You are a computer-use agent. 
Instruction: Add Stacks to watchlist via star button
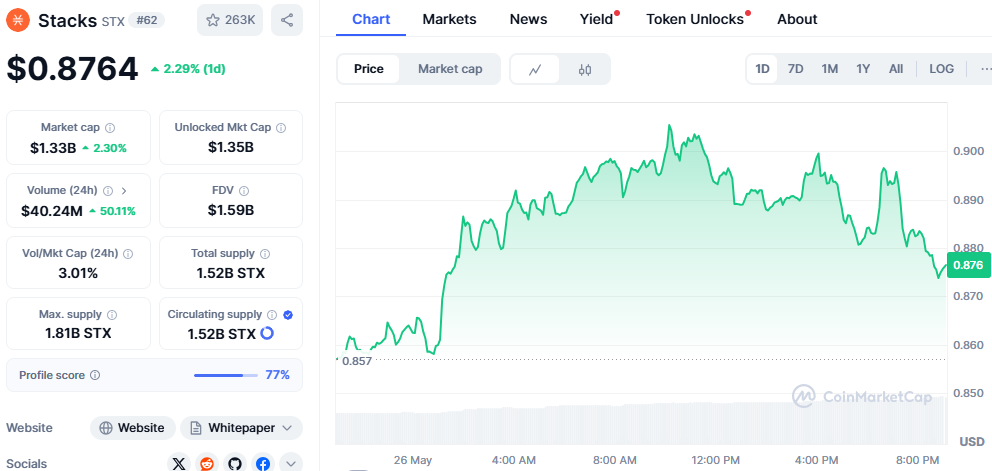click(x=230, y=20)
